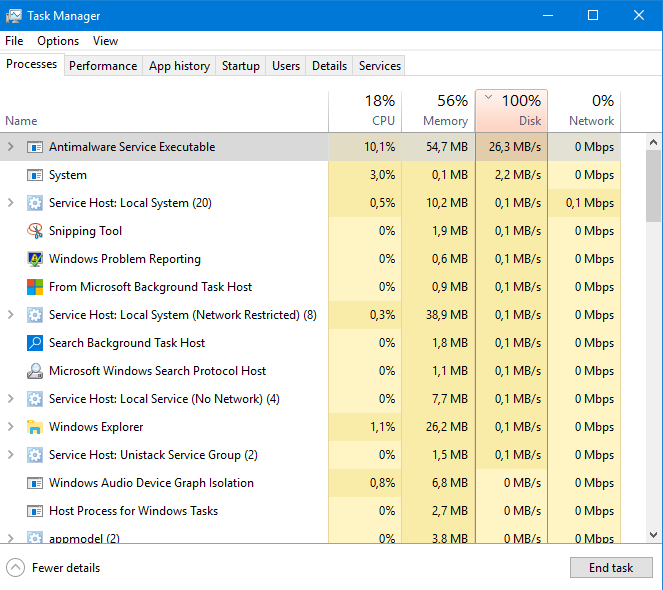Select the Processes tab
Image resolution: width=663 pixels, height=590 pixels.
point(32,64)
